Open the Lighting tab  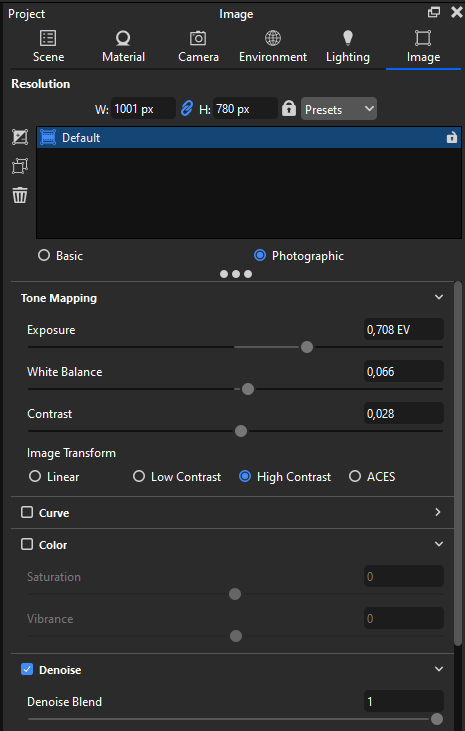click(x=347, y=47)
